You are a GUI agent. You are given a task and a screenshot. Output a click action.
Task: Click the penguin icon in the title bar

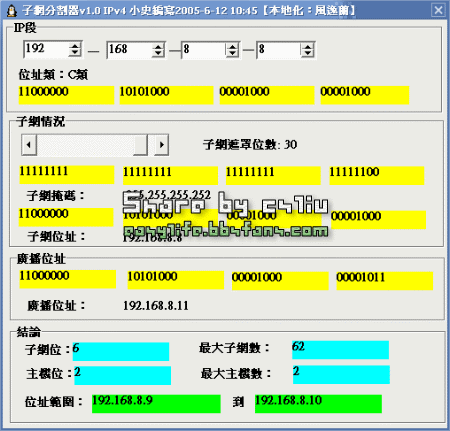pos(11,10)
